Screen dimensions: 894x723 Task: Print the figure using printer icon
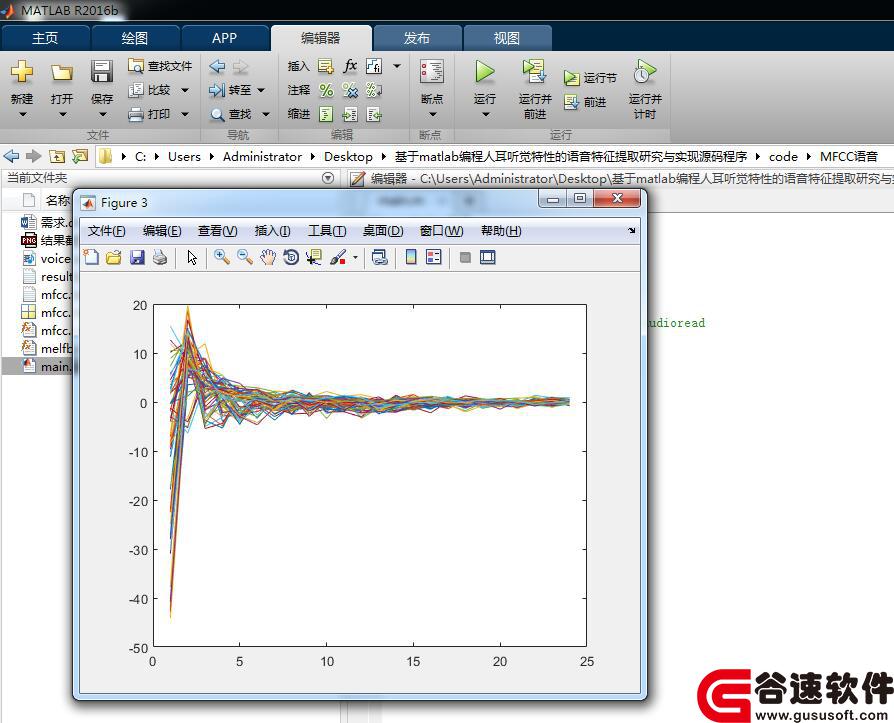pos(160,257)
